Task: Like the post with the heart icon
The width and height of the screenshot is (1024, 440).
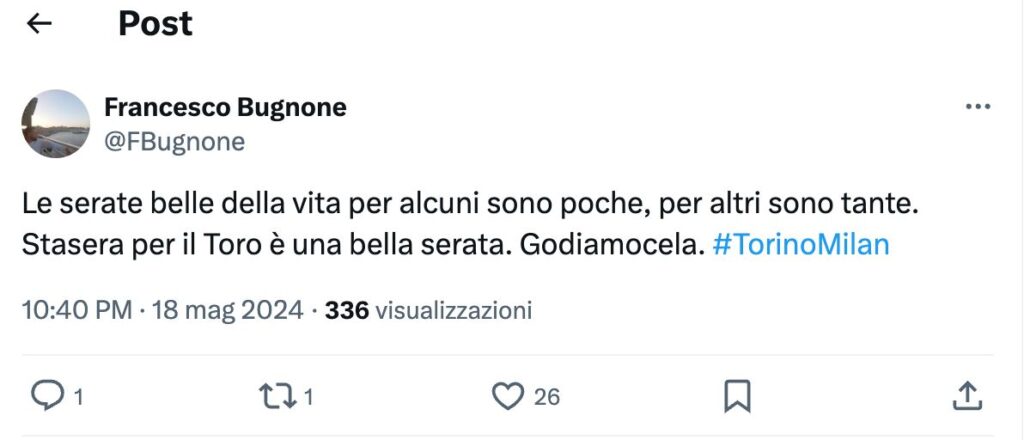Action: point(509,397)
